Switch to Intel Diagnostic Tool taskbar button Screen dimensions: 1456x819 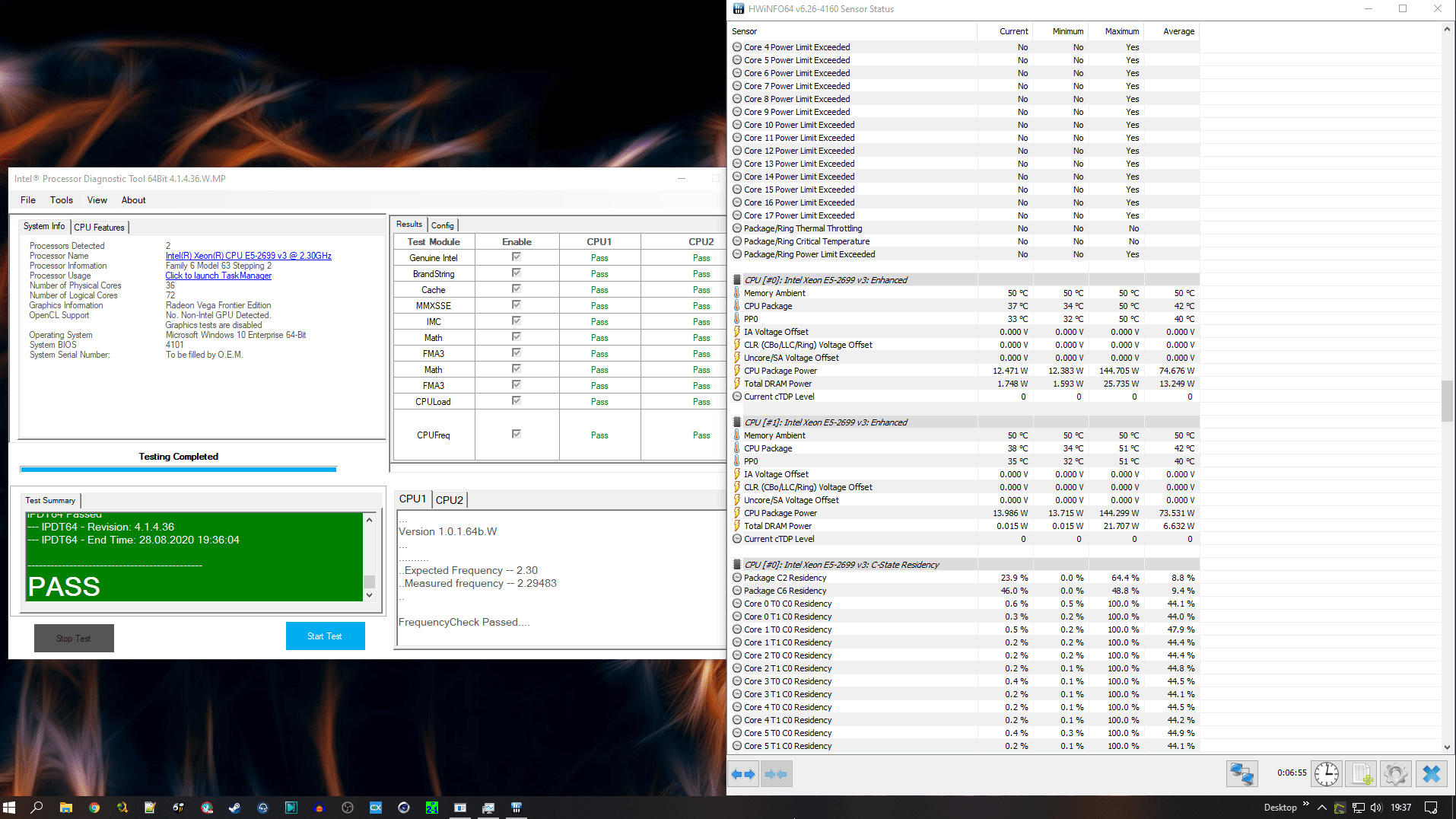[x=460, y=808]
